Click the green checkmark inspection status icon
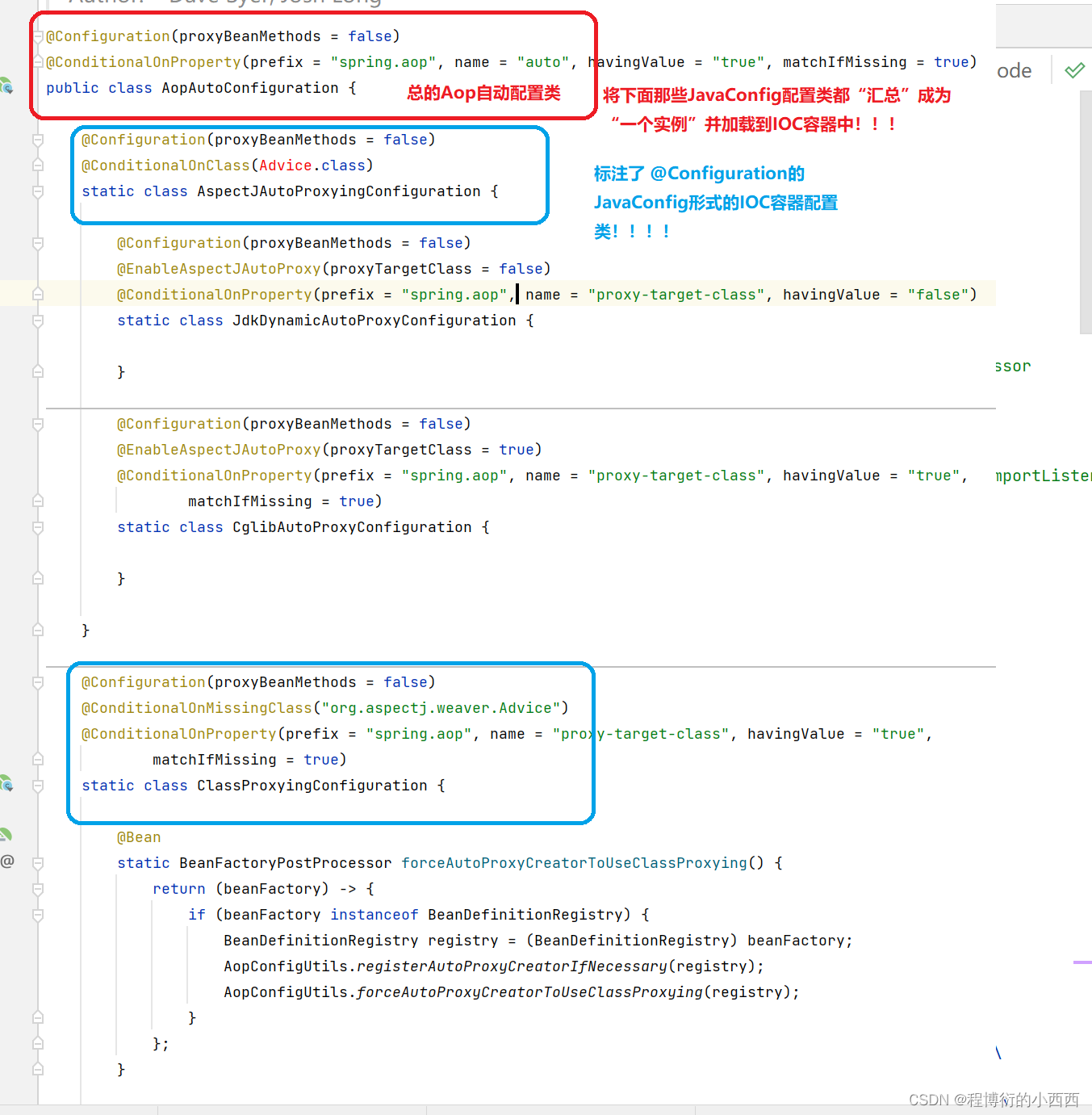The height and width of the screenshot is (1115, 1092). [1074, 70]
